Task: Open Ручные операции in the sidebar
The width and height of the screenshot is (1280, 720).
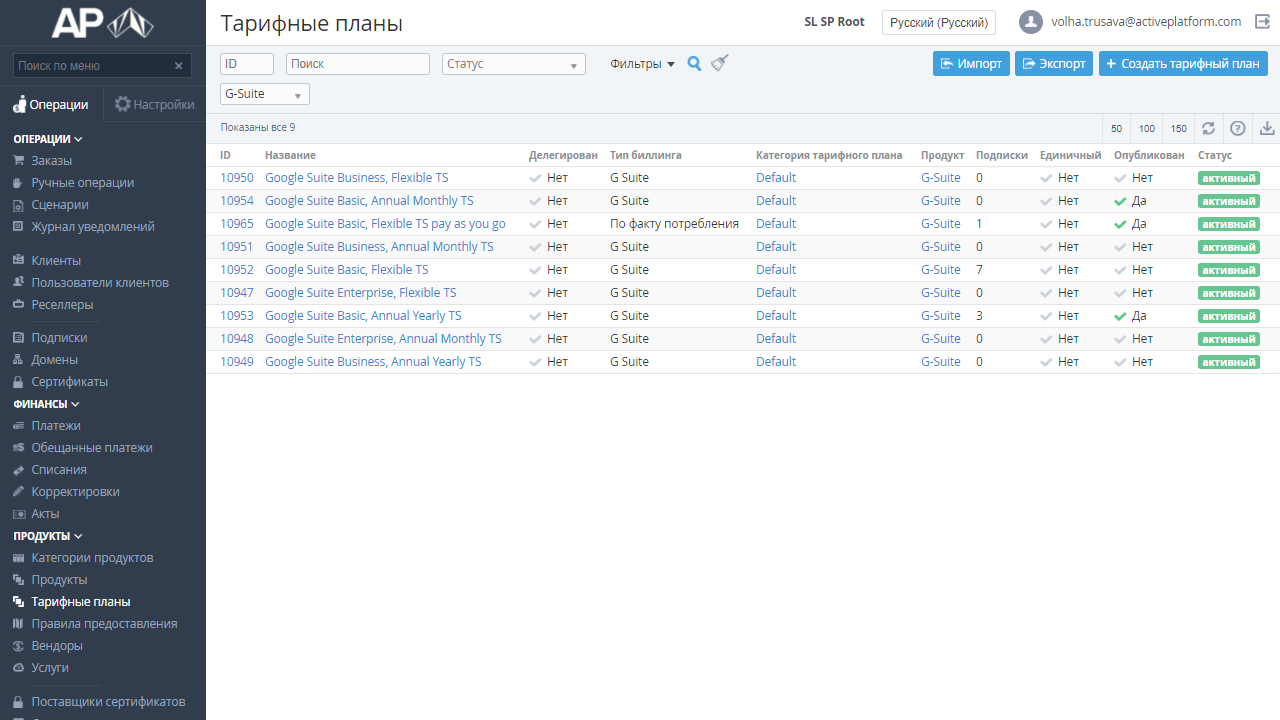Action: (82, 183)
